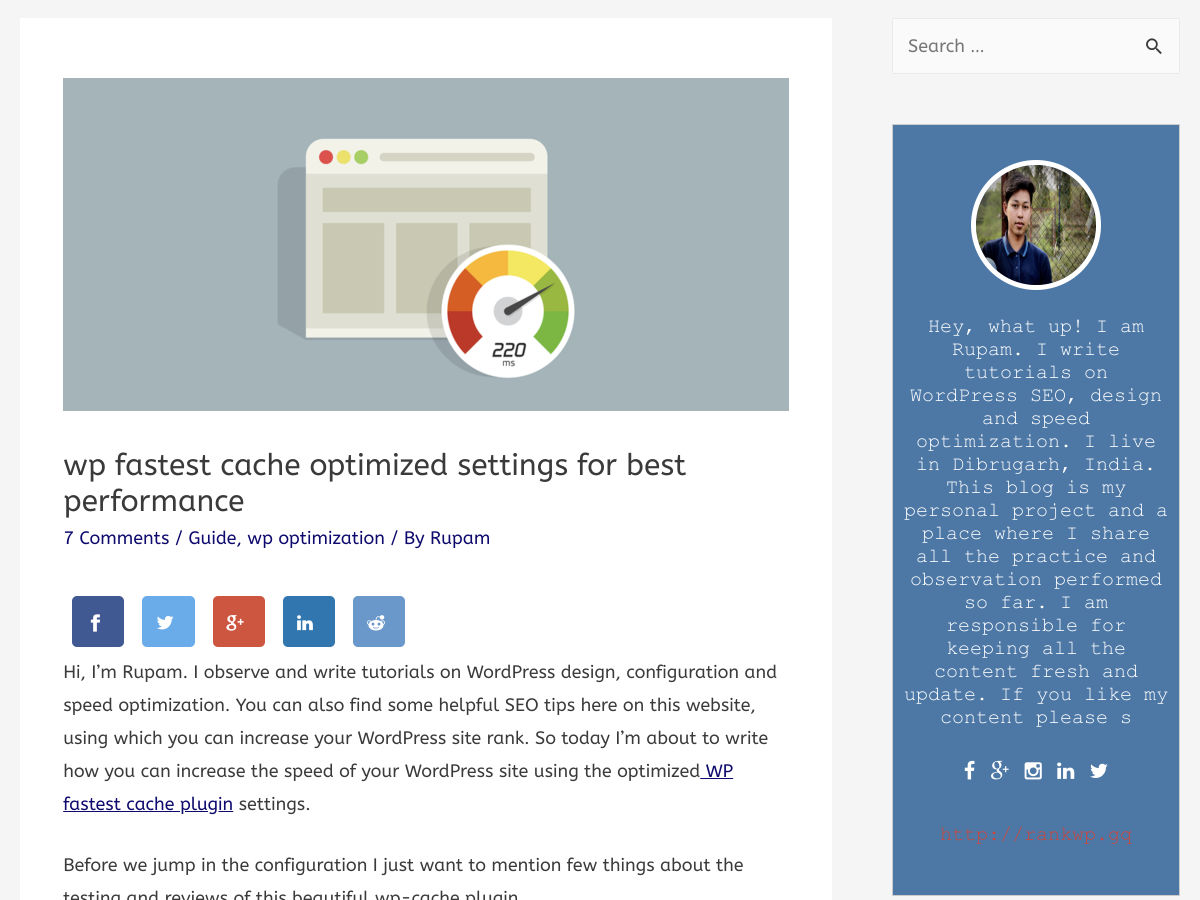1200x900 pixels.
Task: View posts by author Rupam
Action: pyautogui.click(x=460, y=538)
